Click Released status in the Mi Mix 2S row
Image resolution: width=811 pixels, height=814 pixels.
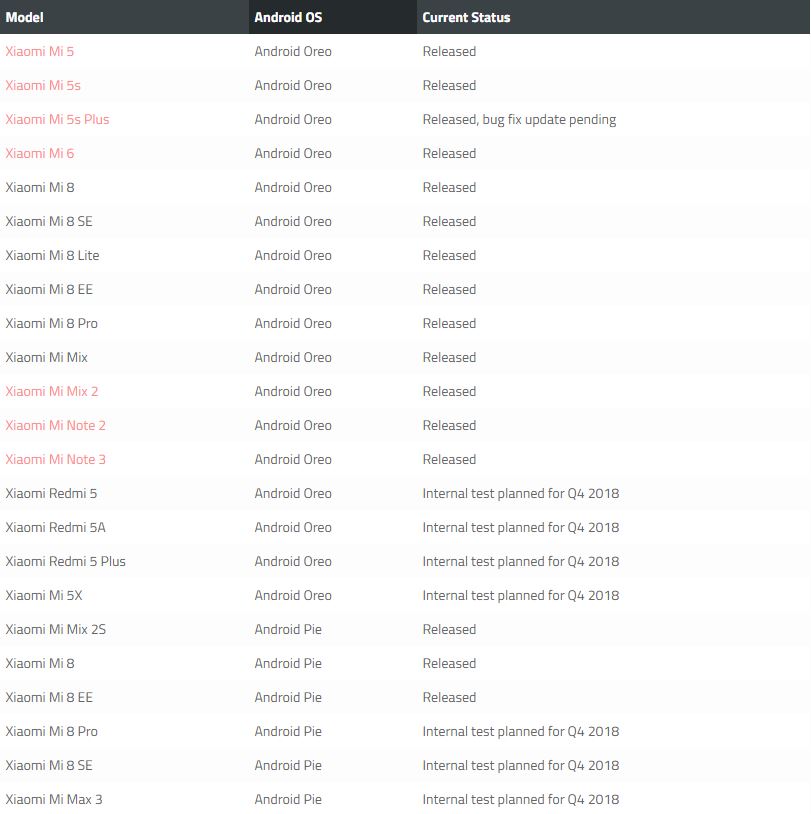coord(449,629)
